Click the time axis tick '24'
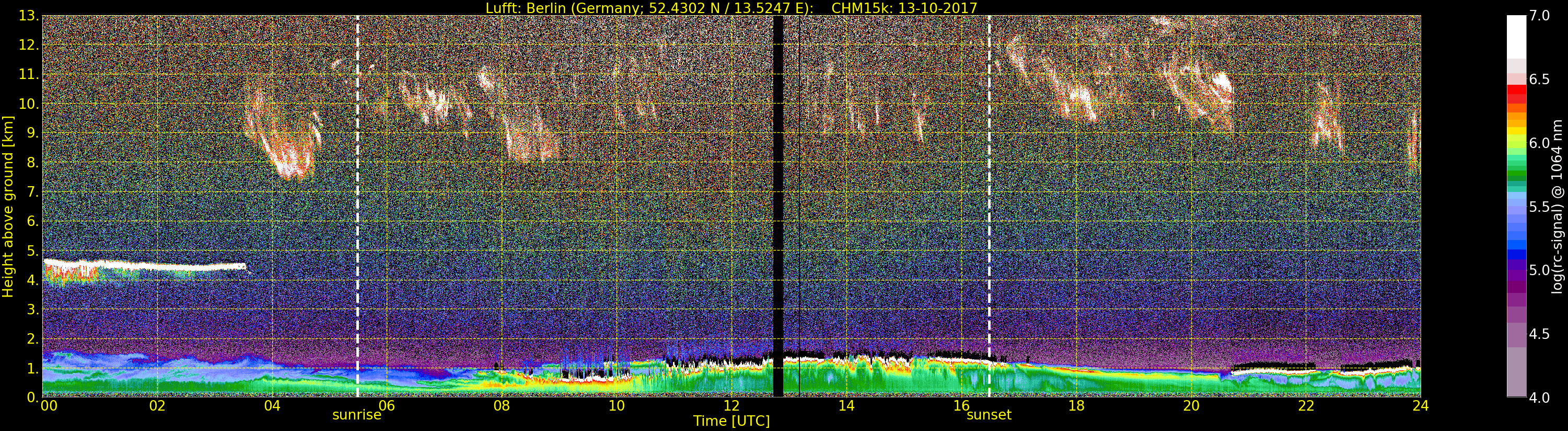Image resolution: width=1568 pixels, height=431 pixels. (x=1421, y=405)
